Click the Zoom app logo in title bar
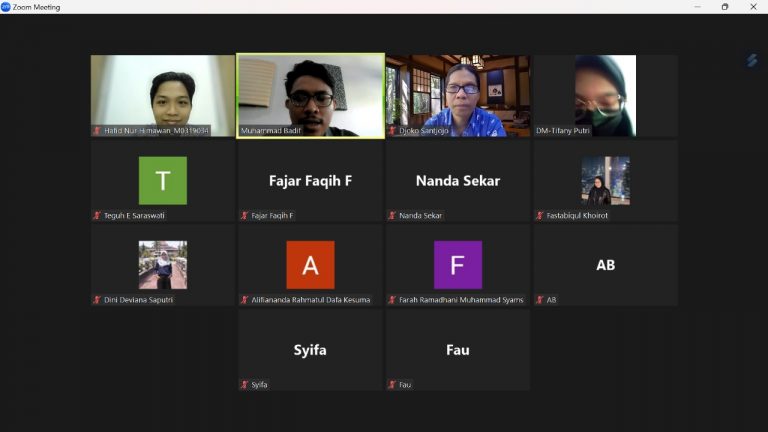The image size is (768, 432). pos(5,6)
